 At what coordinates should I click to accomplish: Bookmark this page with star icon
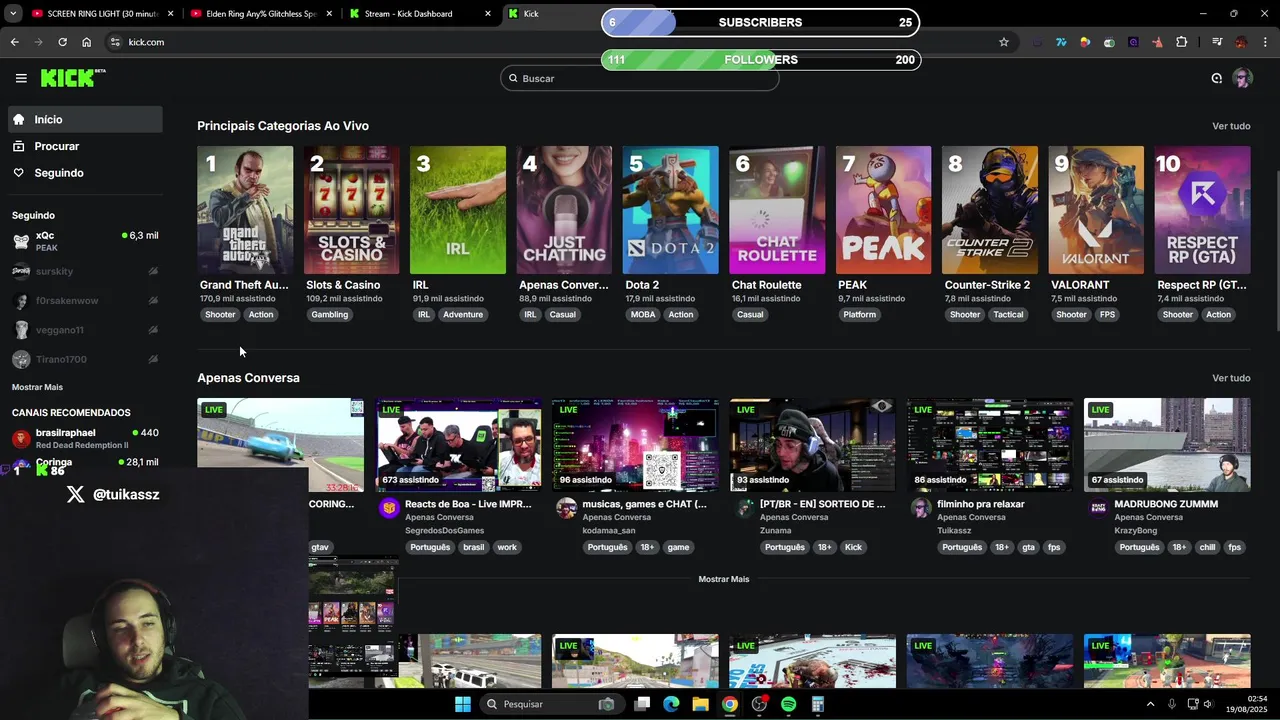pyautogui.click(x=1004, y=42)
